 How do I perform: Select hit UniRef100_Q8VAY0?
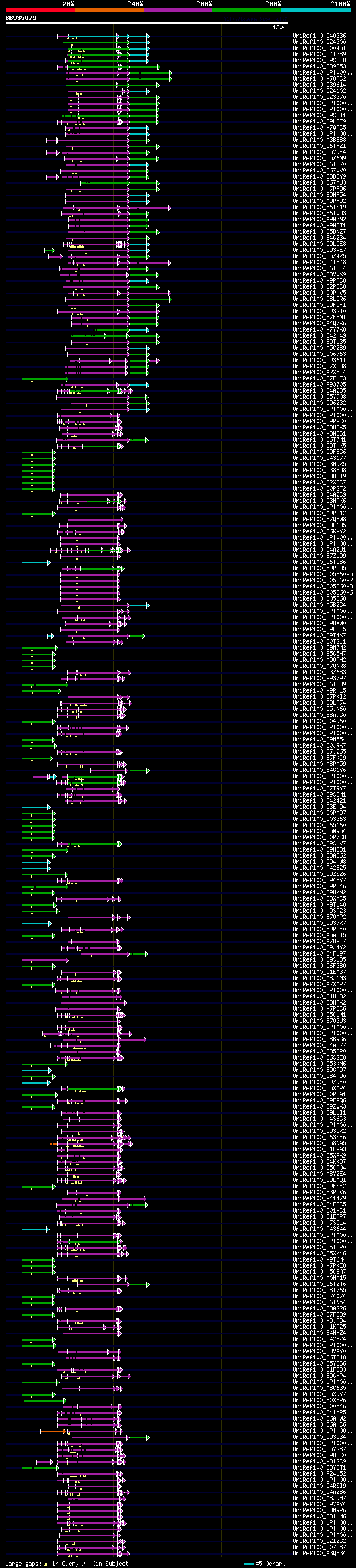pyautogui.click(x=319, y=1351)
